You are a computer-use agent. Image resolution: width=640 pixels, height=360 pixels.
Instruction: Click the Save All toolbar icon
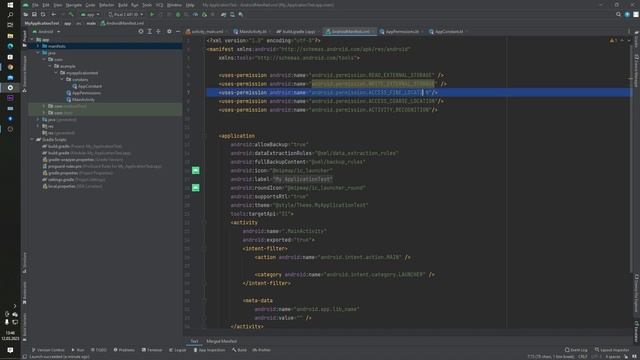34,14
